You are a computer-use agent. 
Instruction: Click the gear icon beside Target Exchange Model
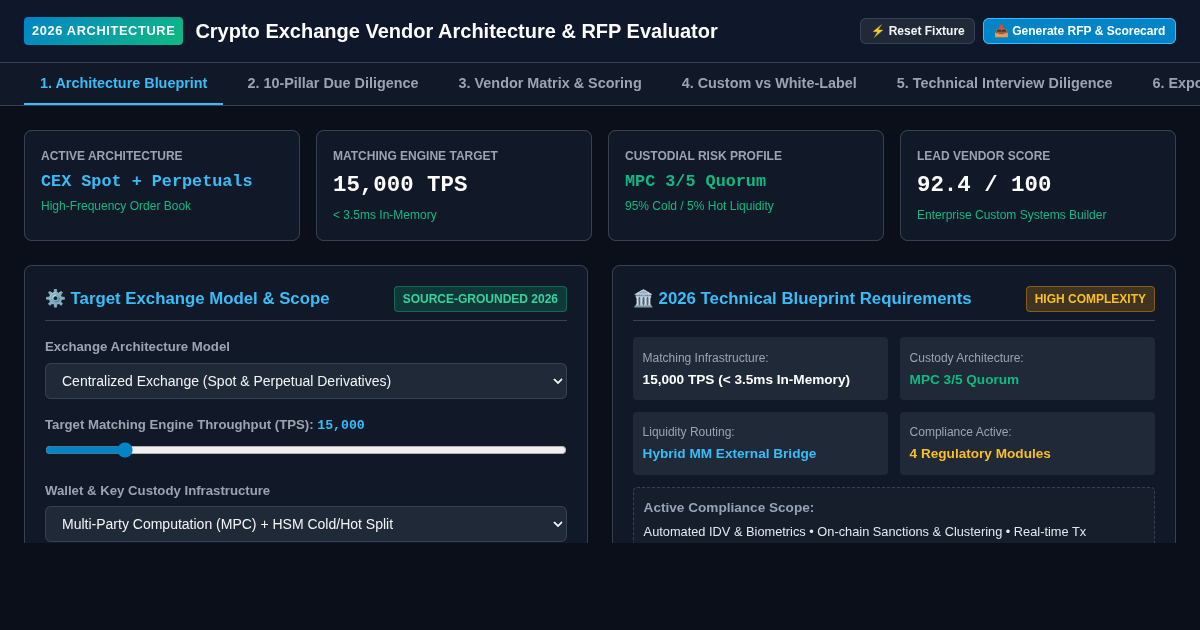click(x=55, y=298)
